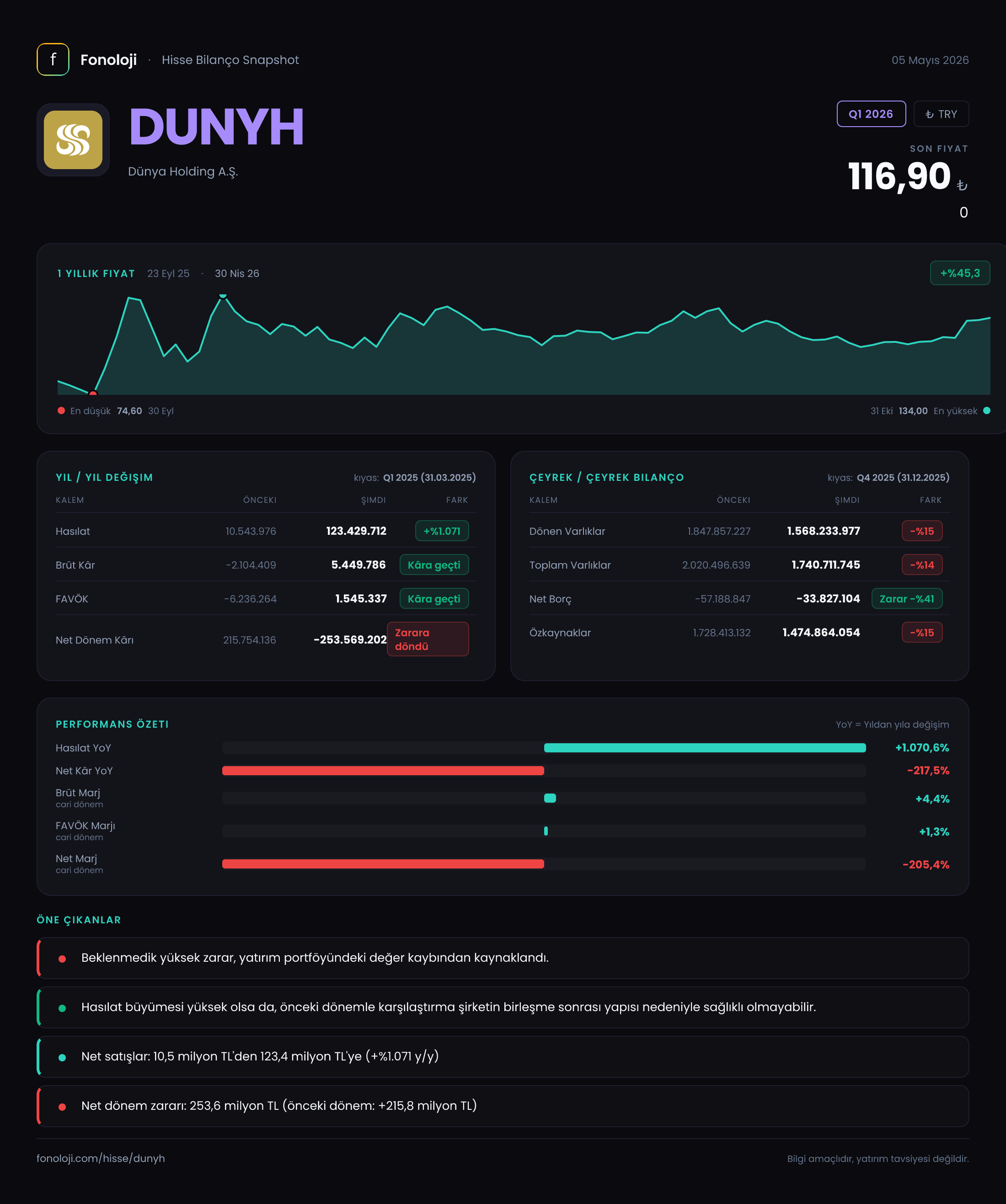Click the red bullet of 'Net dönem zararı'

tap(62, 1107)
